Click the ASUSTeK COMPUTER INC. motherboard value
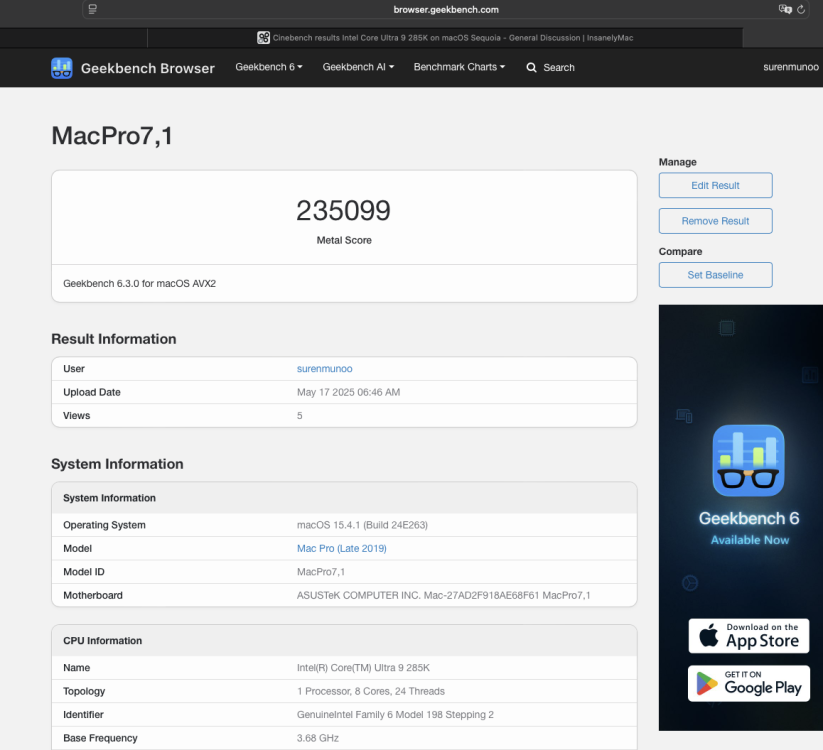 point(444,595)
